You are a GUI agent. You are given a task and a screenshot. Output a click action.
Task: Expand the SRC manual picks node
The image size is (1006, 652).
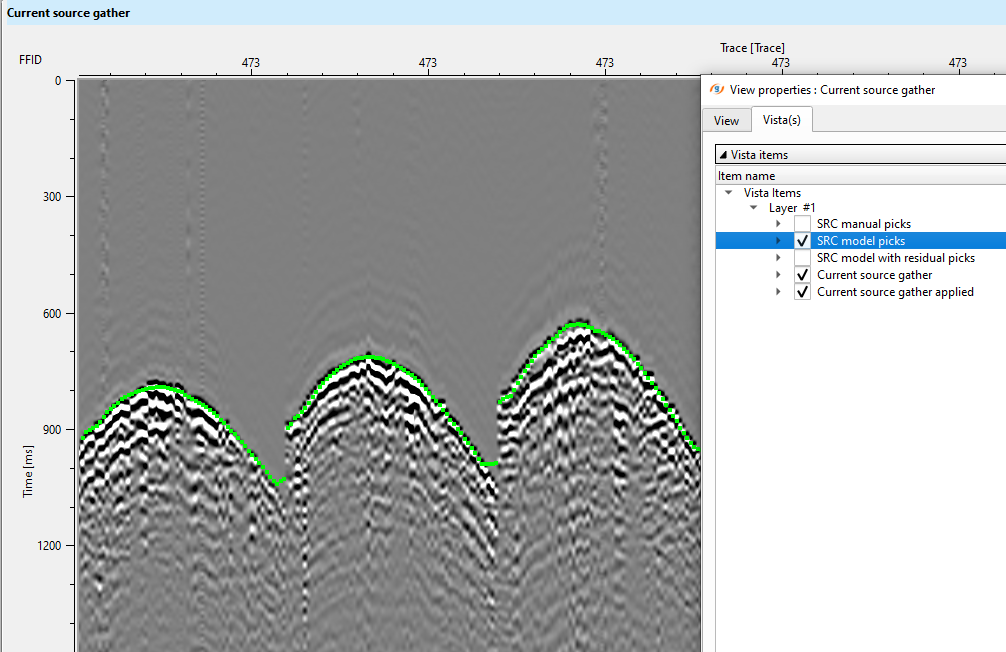point(778,224)
